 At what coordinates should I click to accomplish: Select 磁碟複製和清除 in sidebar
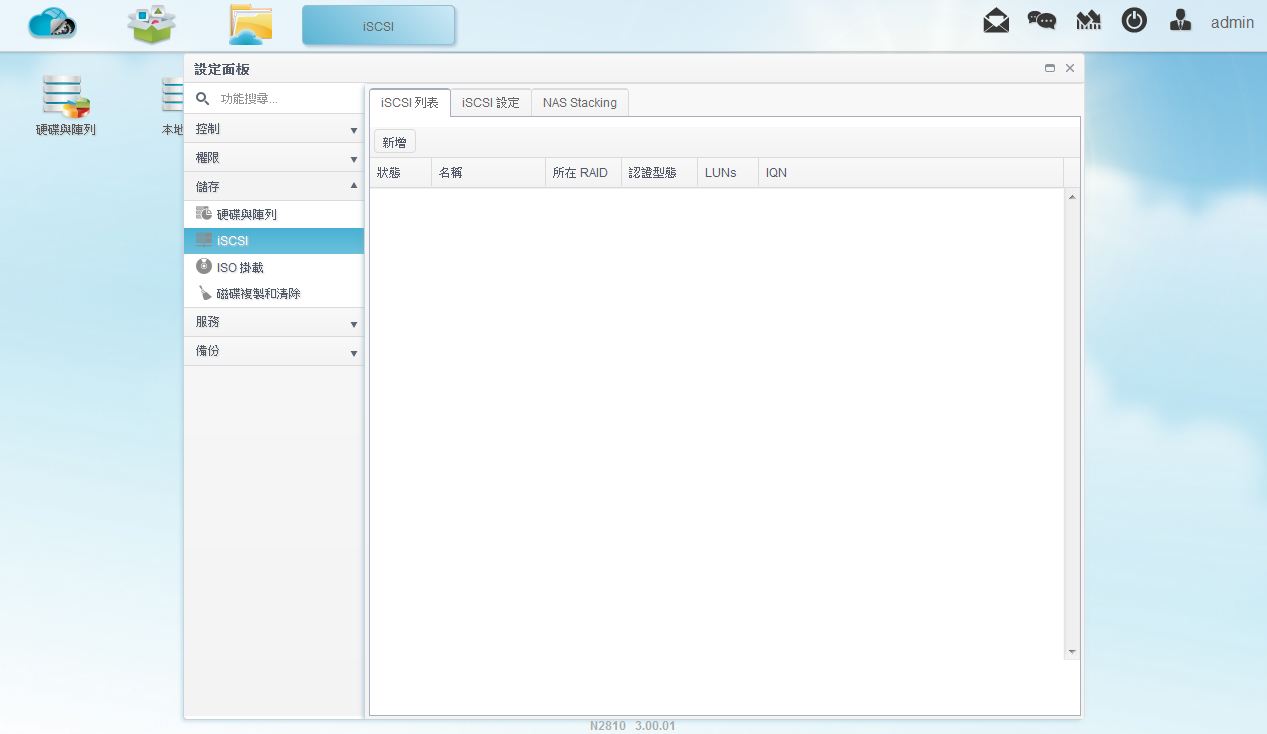(x=274, y=294)
